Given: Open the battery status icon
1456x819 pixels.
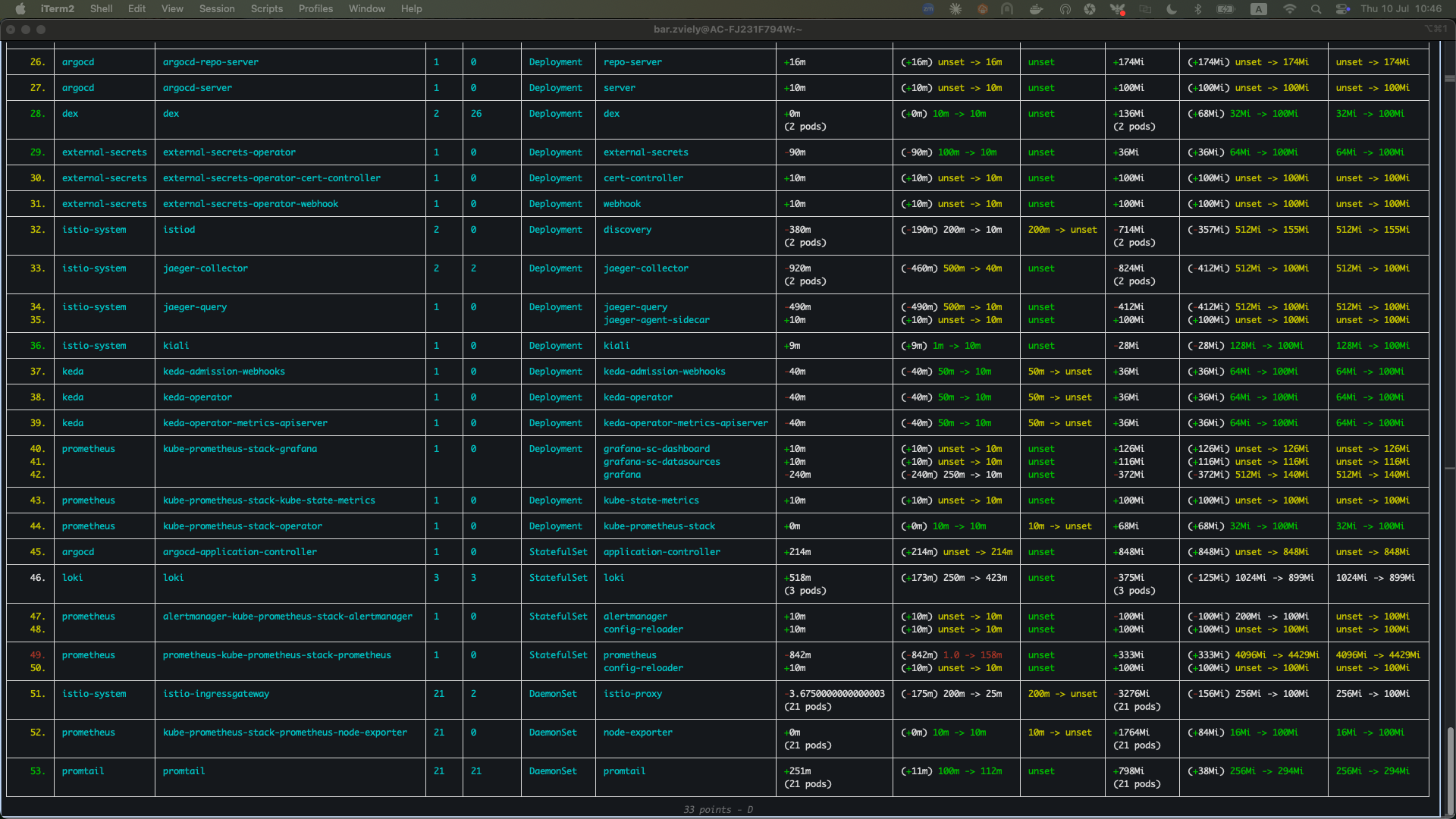Looking at the screenshot, I should [1225, 8].
